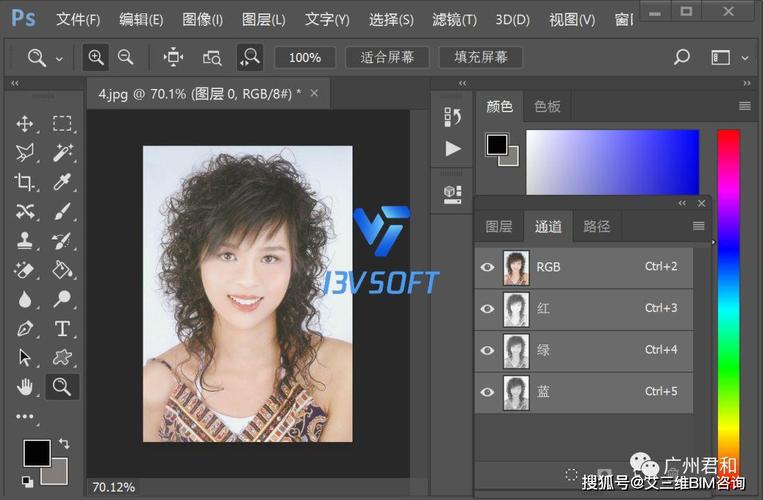Screen dimensions: 763x500
Task: Click the foreground color in Color panel
Action: pyautogui.click(x=497, y=144)
